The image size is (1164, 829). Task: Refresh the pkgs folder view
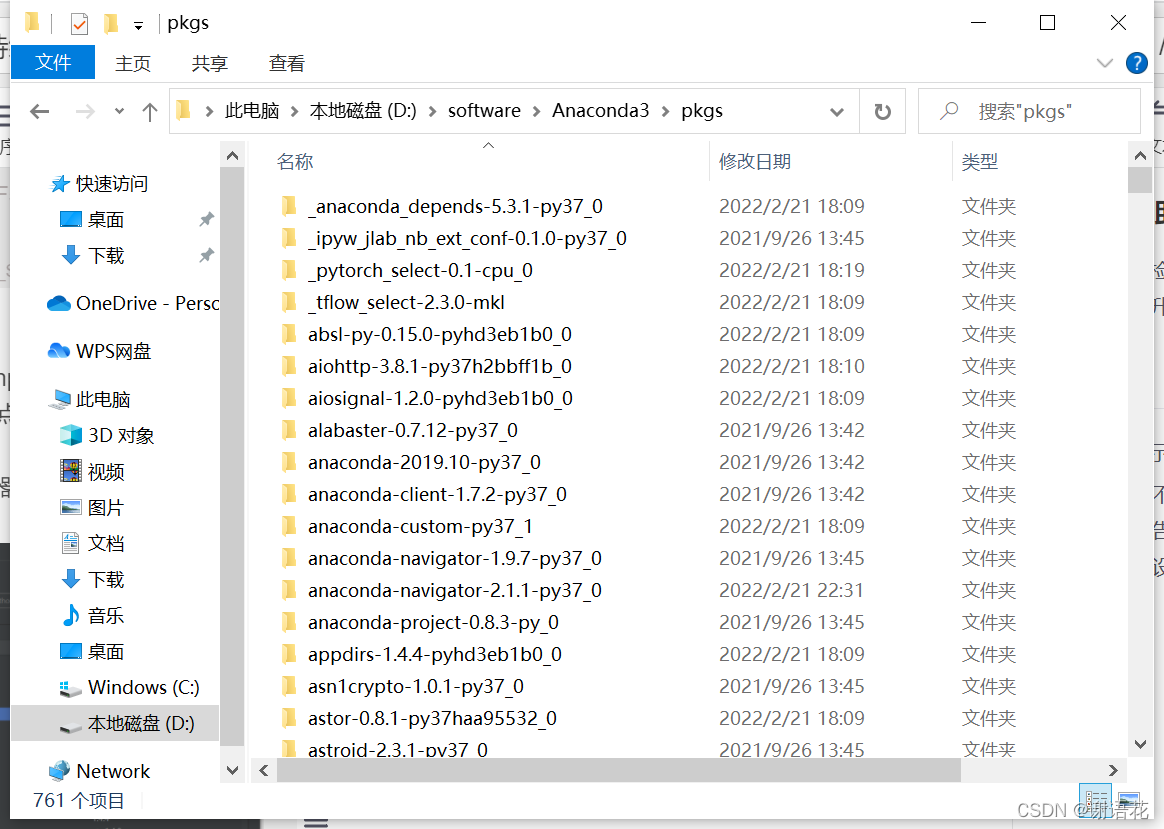point(882,111)
